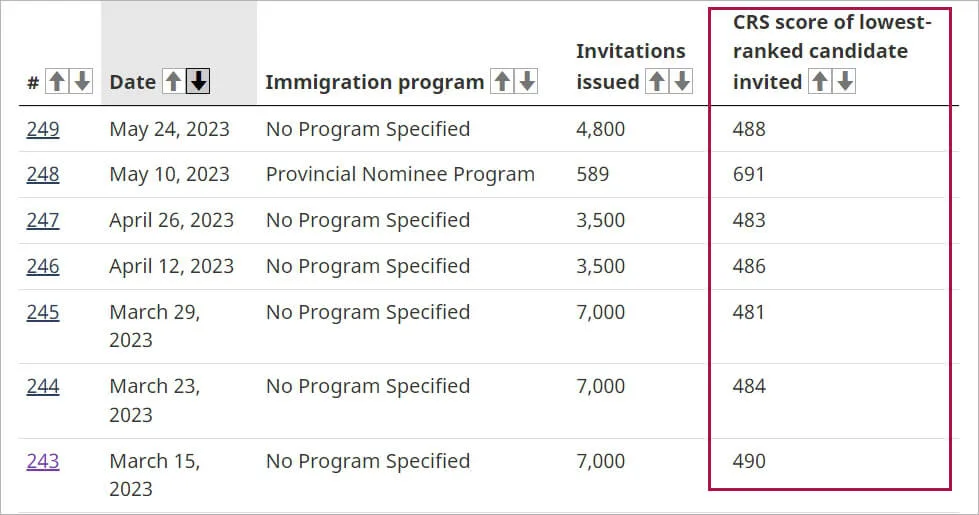Sort Date column descending with down arrow
Viewport: 979px width, 515px height.
(199, 82)
